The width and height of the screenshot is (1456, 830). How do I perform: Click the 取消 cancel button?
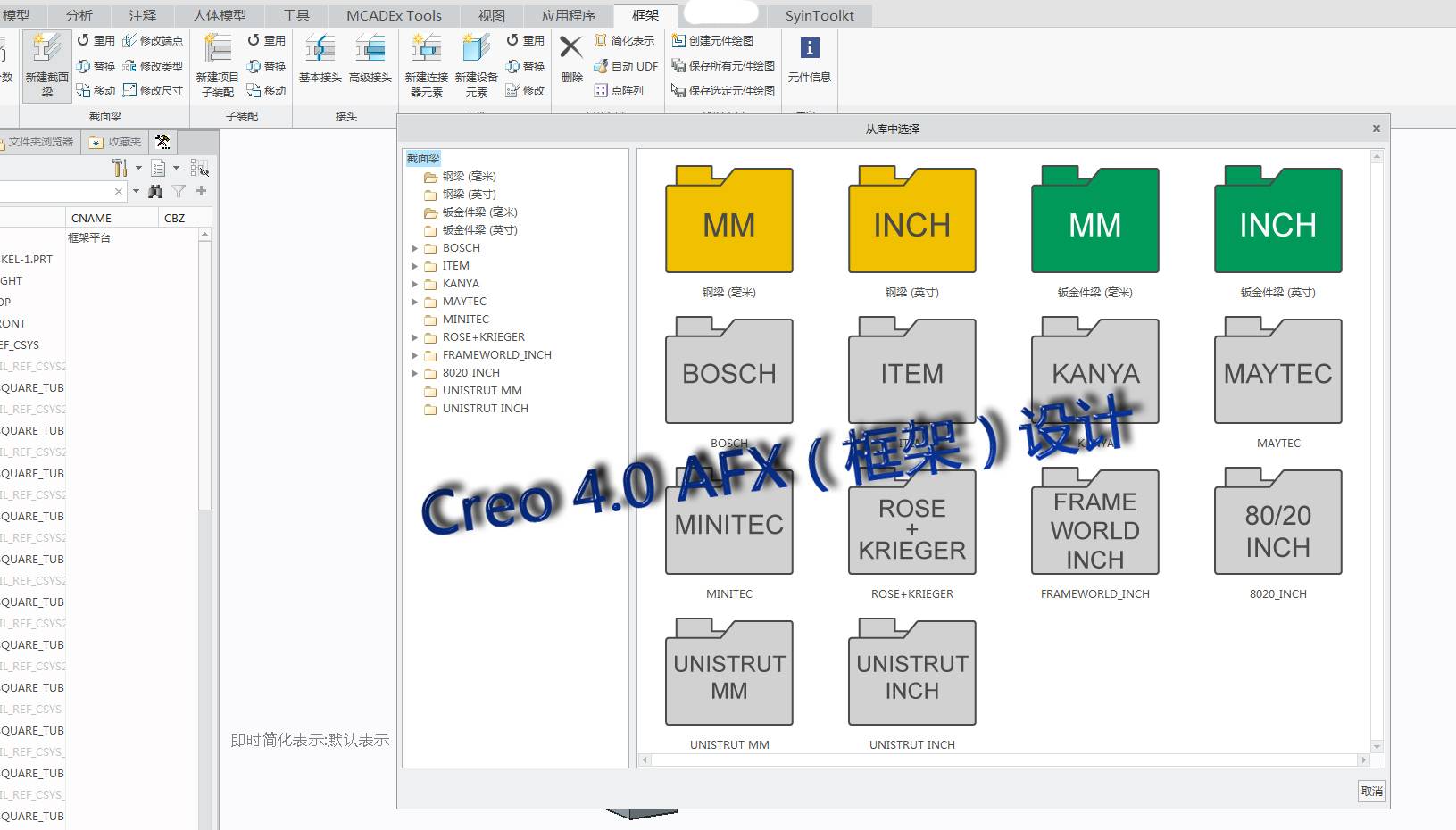tap(1371, 791)
